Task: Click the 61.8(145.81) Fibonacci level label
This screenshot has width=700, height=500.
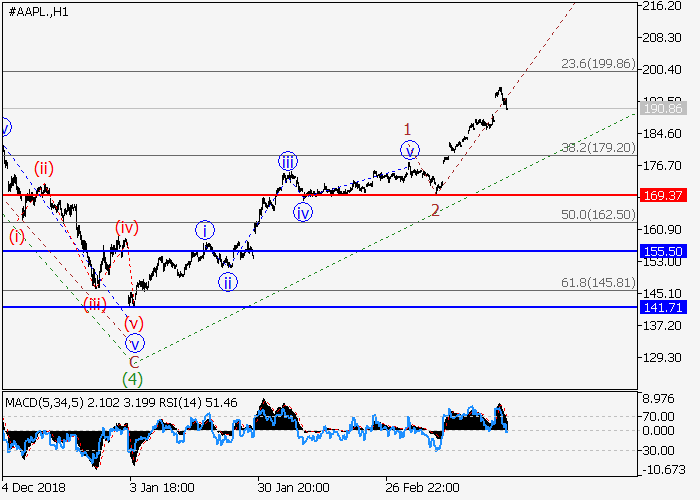Action: pyautogui.click(x=598, y=283)
